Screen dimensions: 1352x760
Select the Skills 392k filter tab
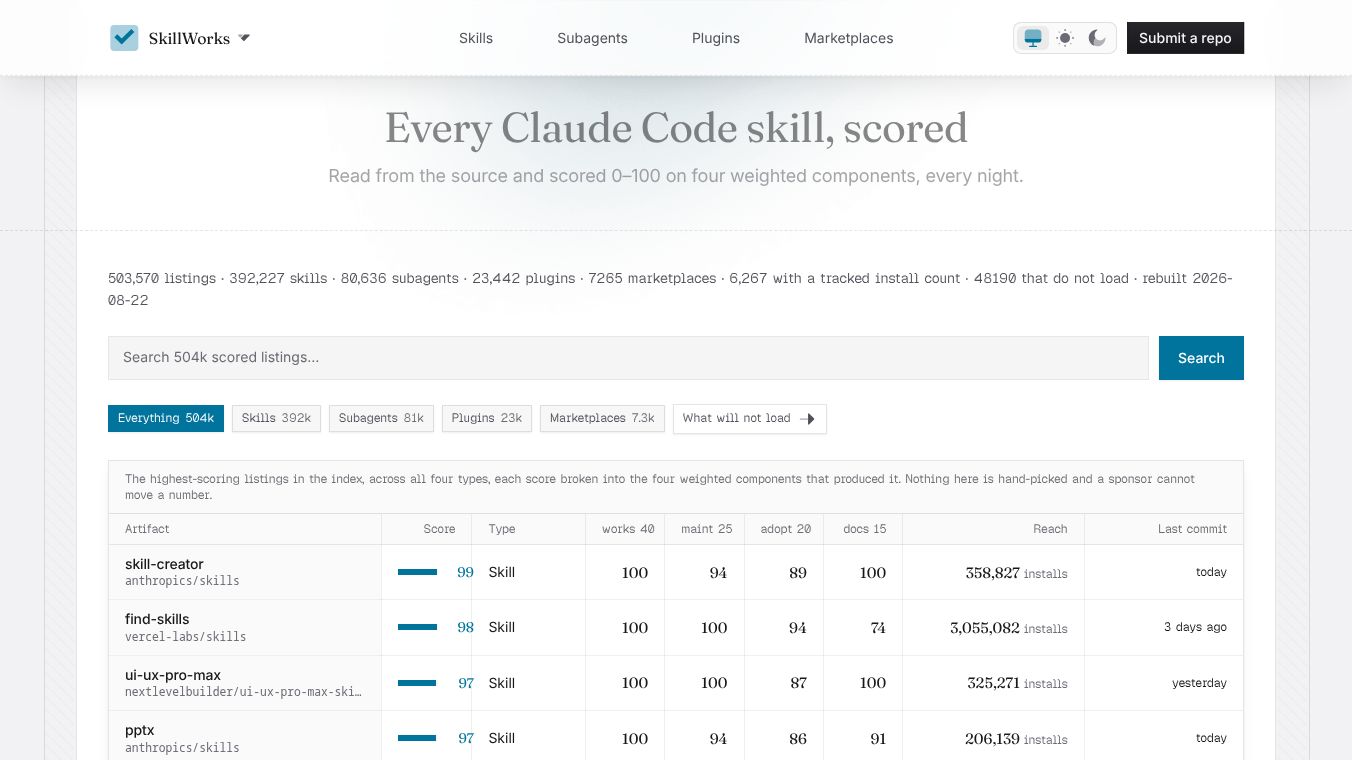coord(276,418)
